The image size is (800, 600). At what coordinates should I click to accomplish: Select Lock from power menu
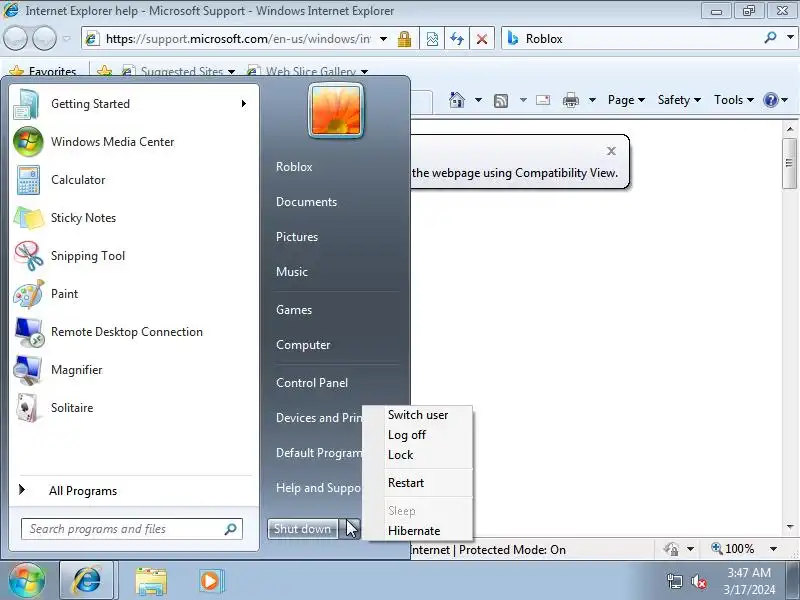418,455
